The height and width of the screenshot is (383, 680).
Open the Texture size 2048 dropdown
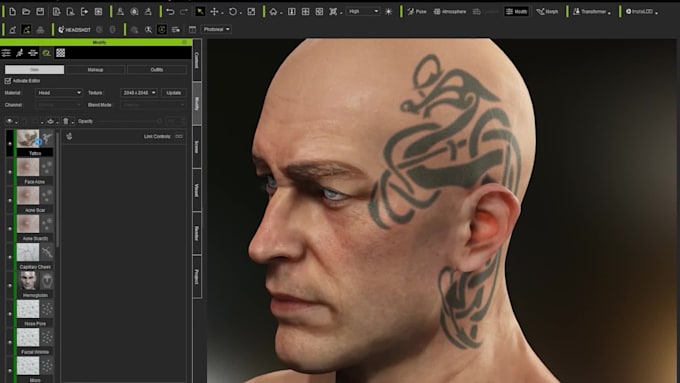pyautogui.click(x=139, y=93)
